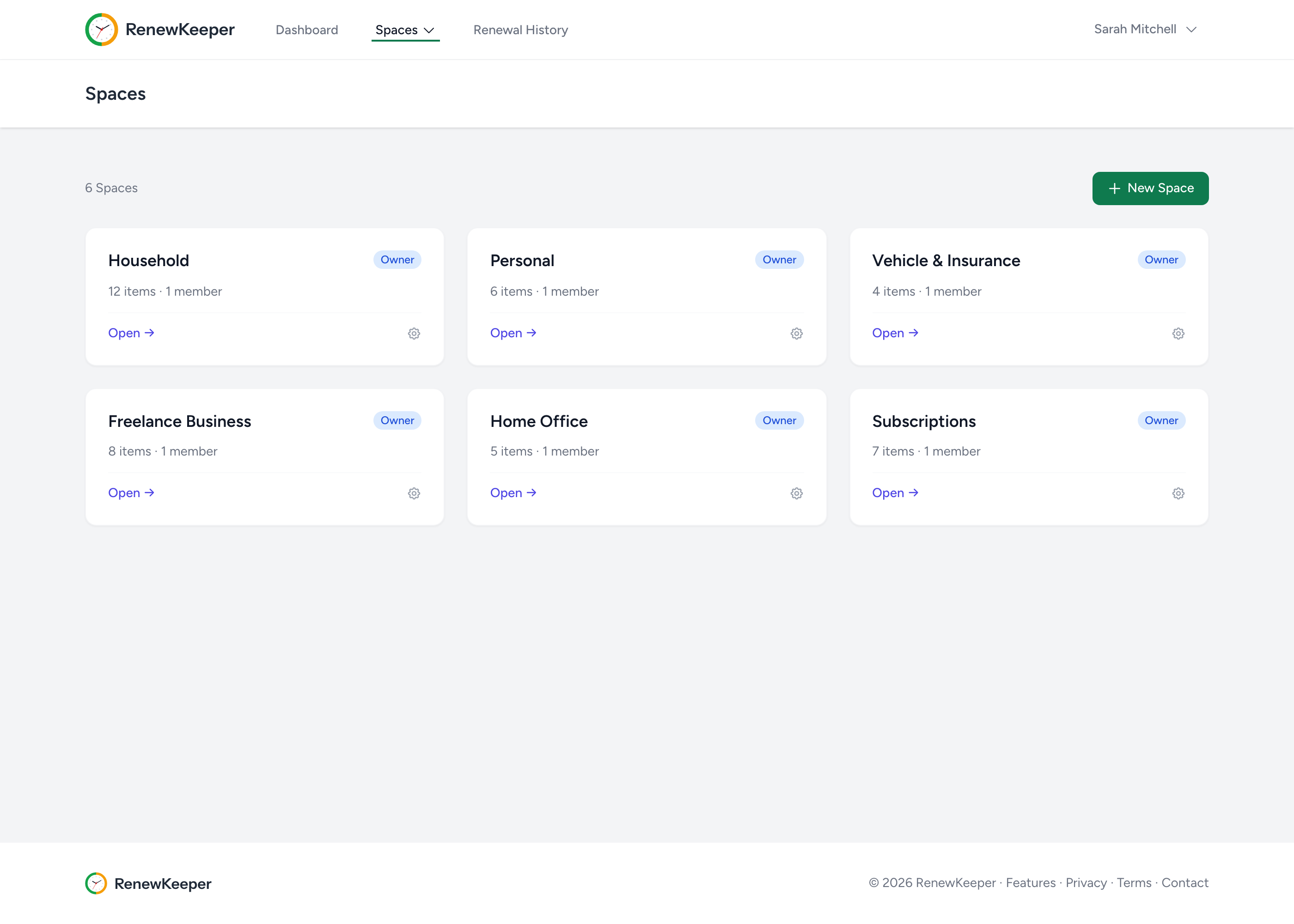This screenshot has height=924, width=1294.
Task: Click the Terms footer link
Action: 1134,882
